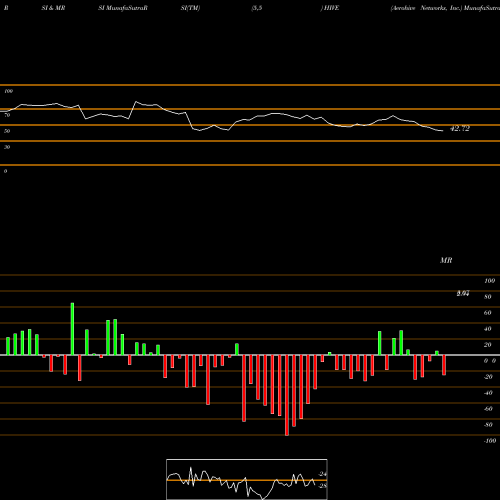
Task: Click the 'HIVE' ticker symbol text
Action: [x=331, y=8]
